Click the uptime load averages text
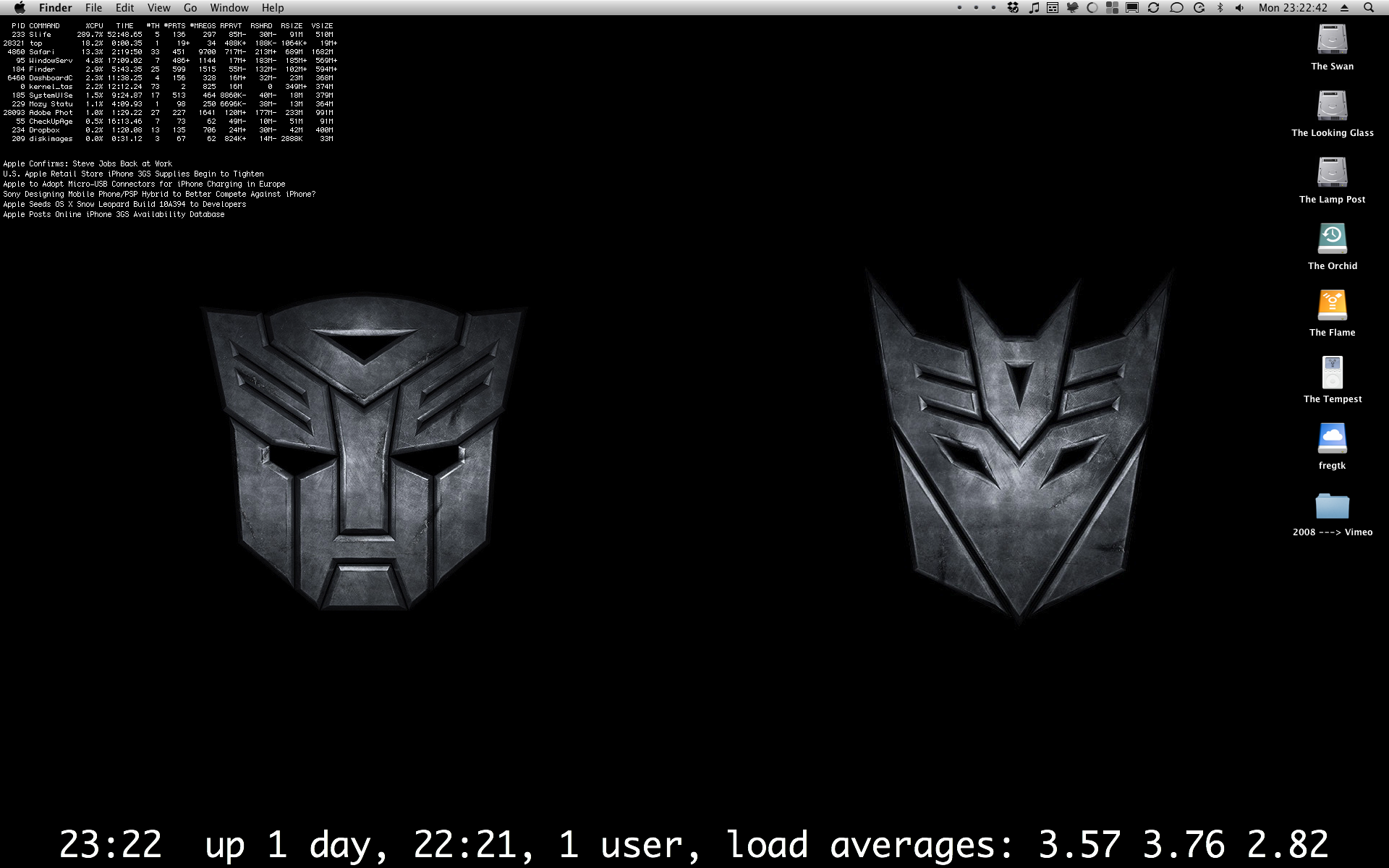Viewport: 1389px width, 868px height. (693, 845)
